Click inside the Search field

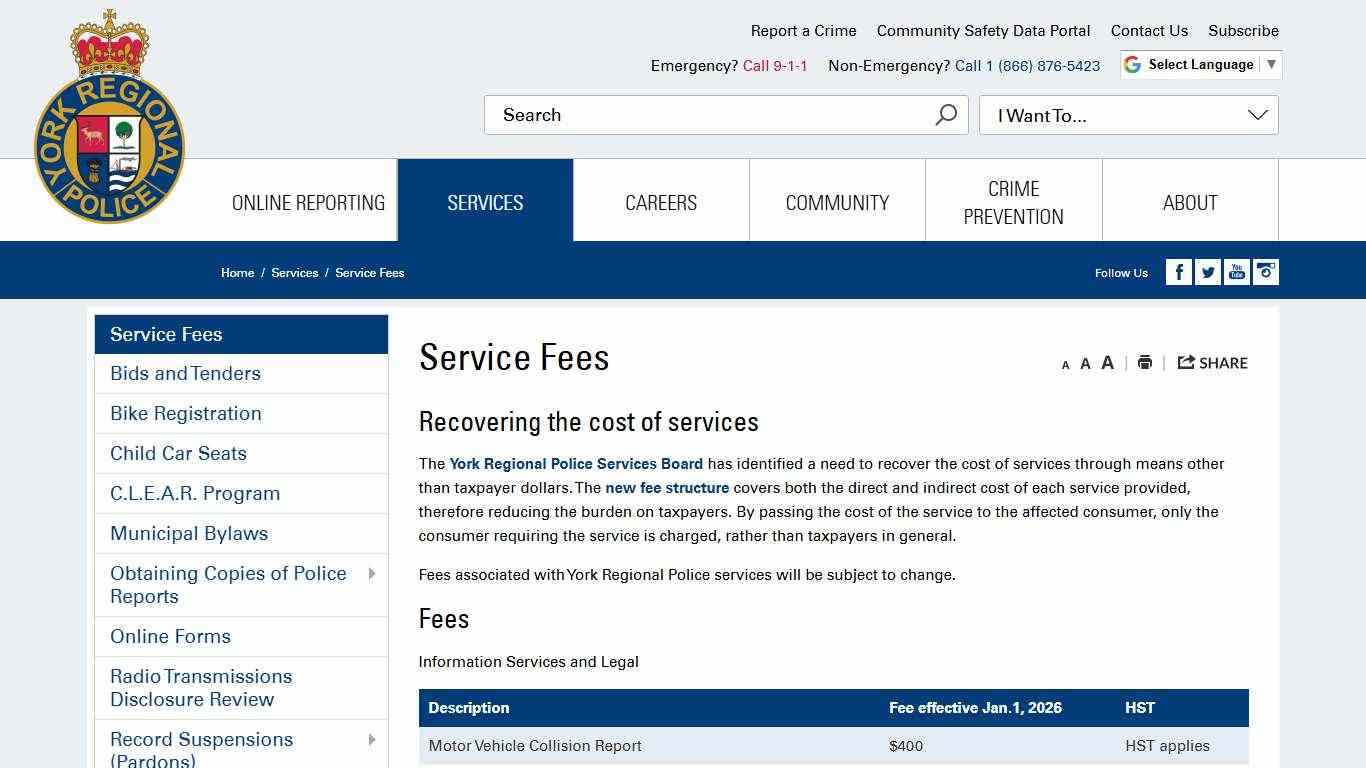(700, 114)
